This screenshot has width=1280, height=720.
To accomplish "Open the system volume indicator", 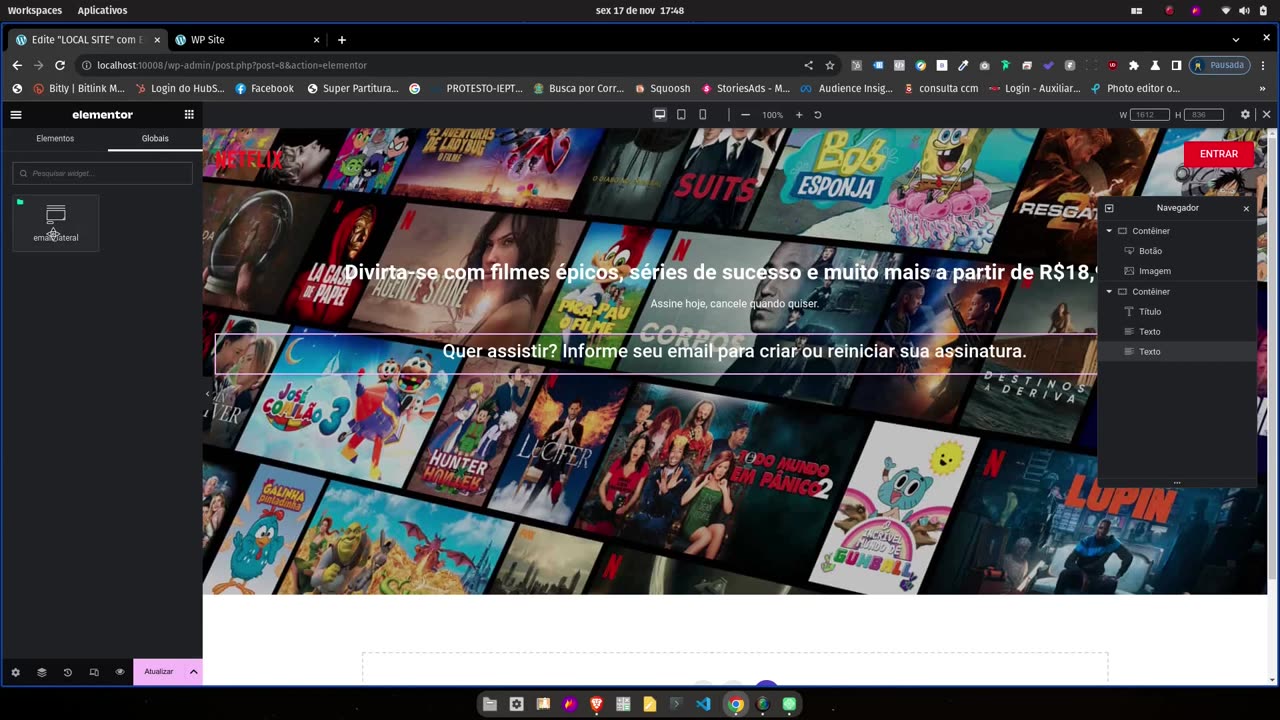I will 1244,10.
